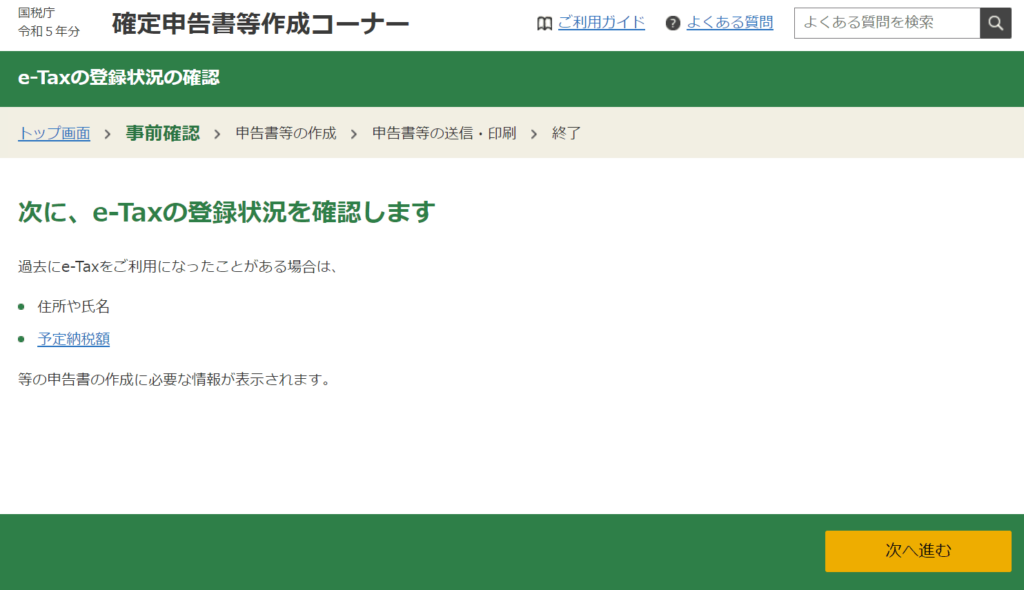
Task: Go back to トップ画面 via breadcrumb
Action: (54, 133)
